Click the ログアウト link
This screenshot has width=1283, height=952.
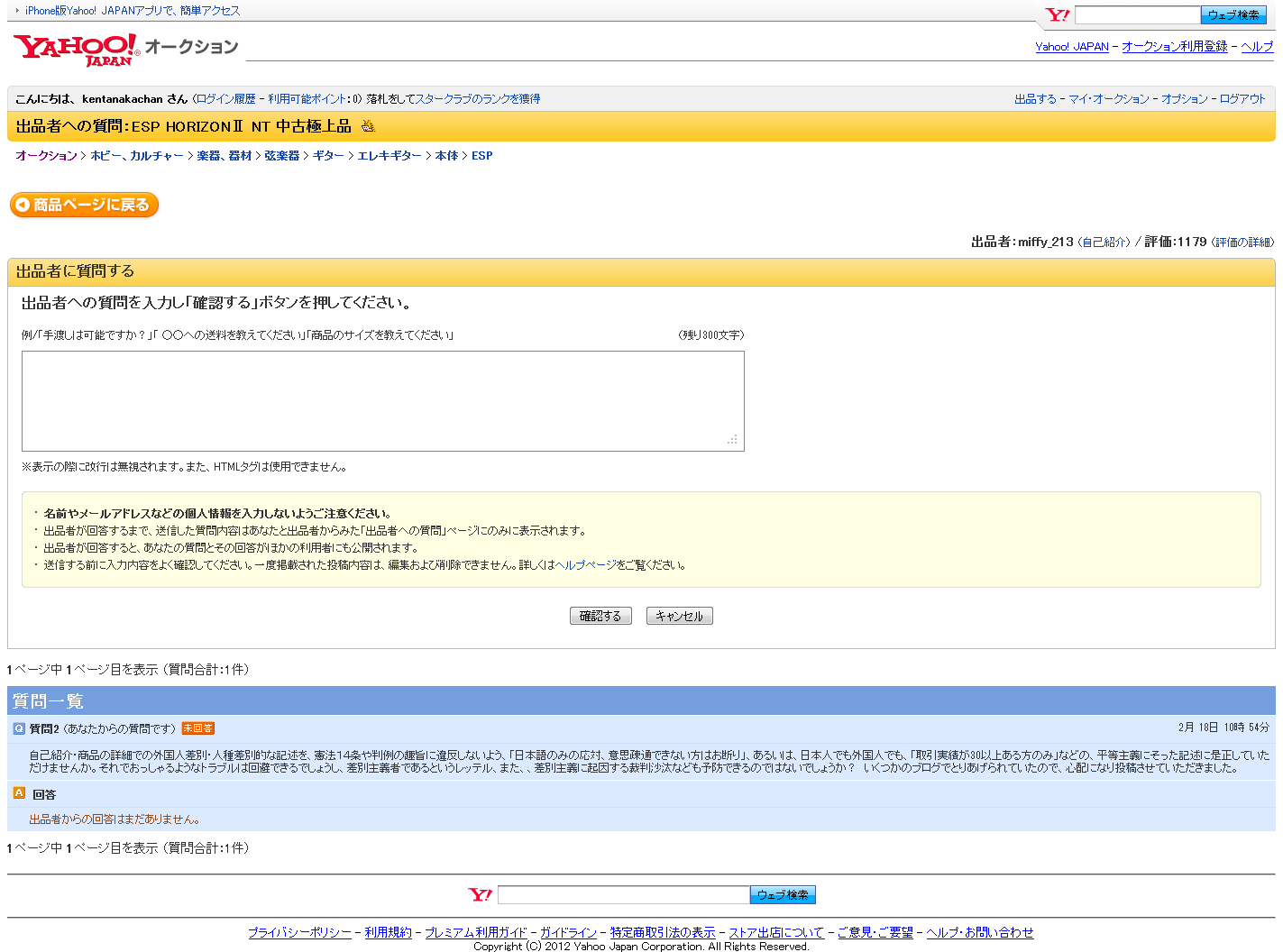(1242, 99)
